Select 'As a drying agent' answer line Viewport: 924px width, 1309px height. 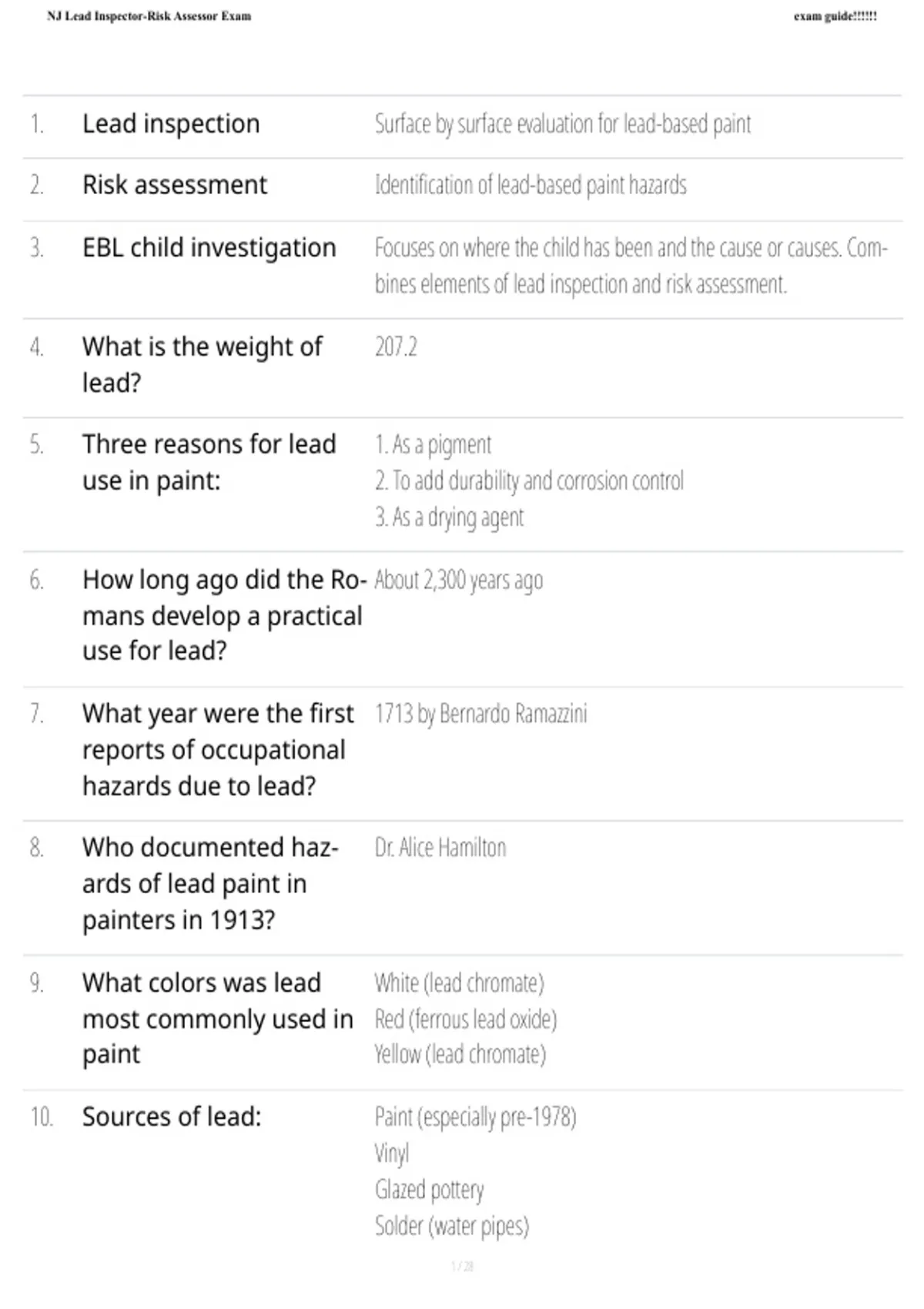450,517
